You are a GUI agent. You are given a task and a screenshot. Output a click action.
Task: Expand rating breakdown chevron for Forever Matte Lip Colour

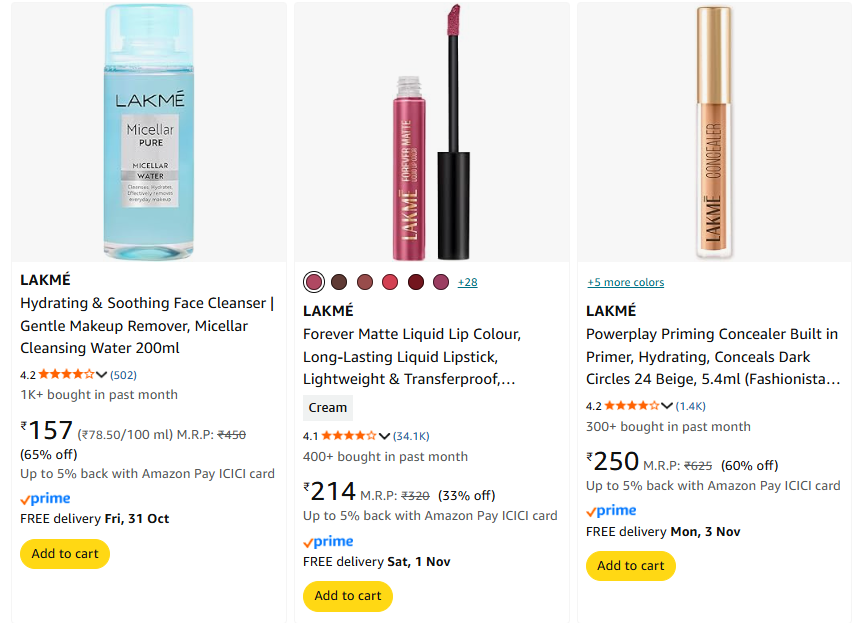coord(384,436)
